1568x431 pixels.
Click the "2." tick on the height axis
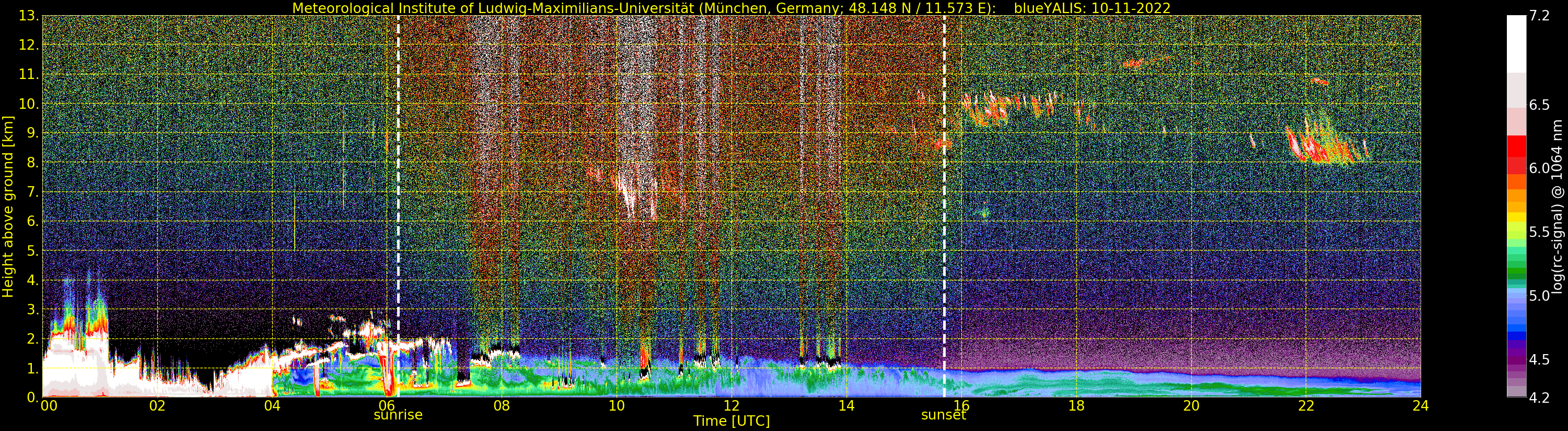pyautogui.click(x=33, y=338)
